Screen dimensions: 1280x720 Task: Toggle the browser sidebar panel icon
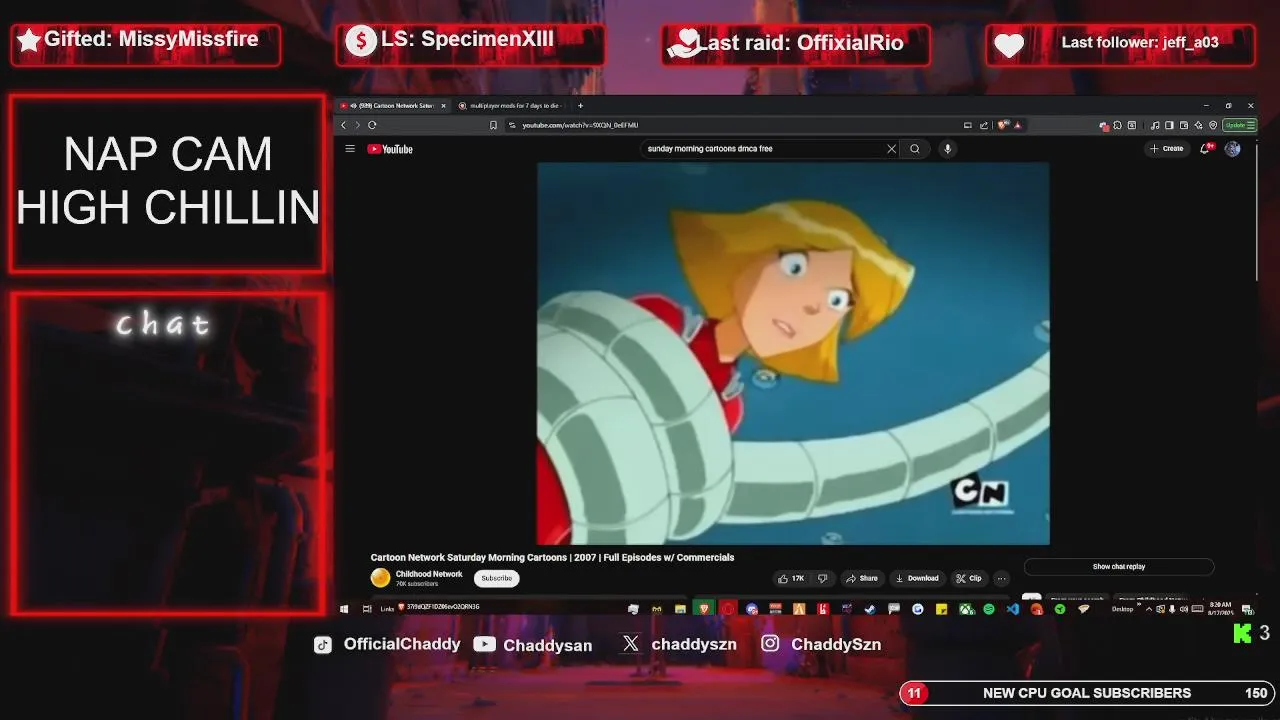(x=1169, y=125)
